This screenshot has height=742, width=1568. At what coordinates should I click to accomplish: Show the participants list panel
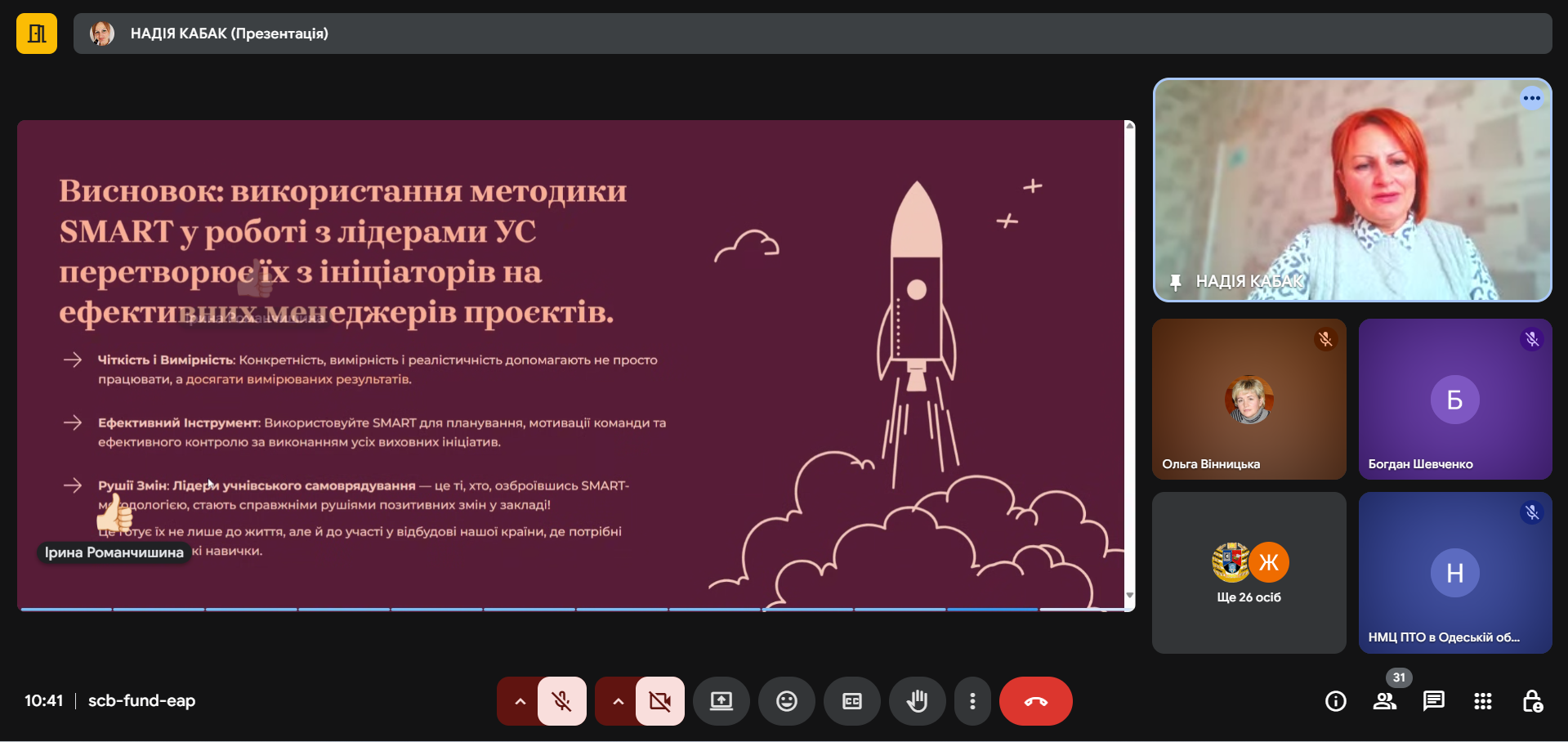pos(1385,701)
